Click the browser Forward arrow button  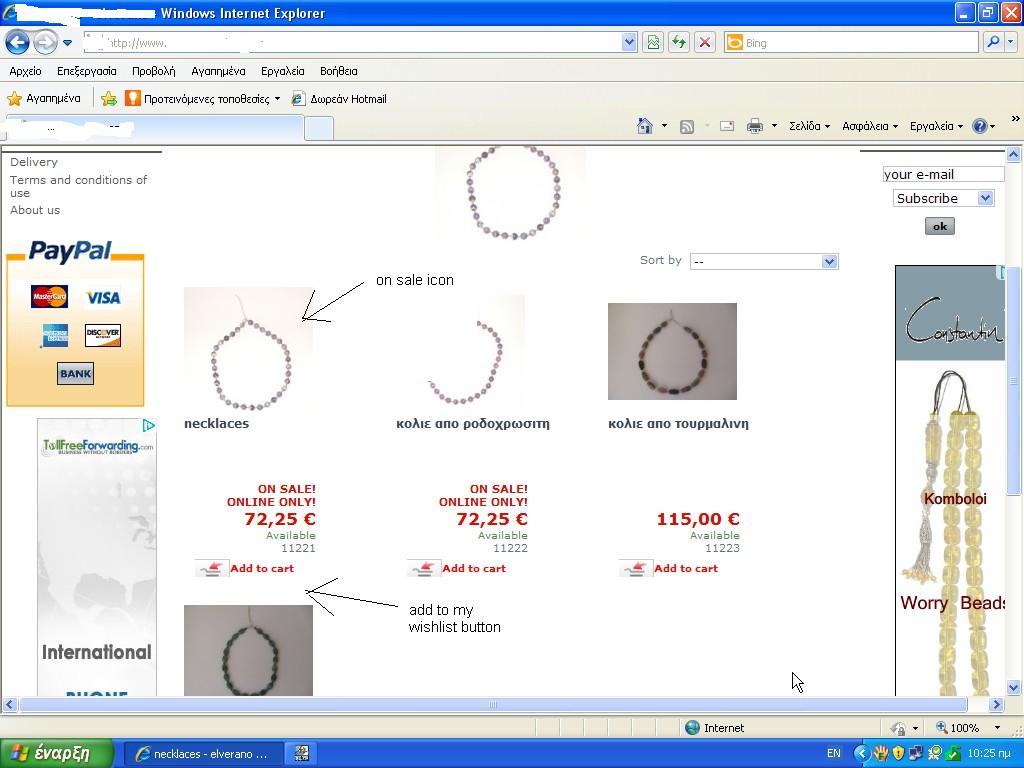45,43
